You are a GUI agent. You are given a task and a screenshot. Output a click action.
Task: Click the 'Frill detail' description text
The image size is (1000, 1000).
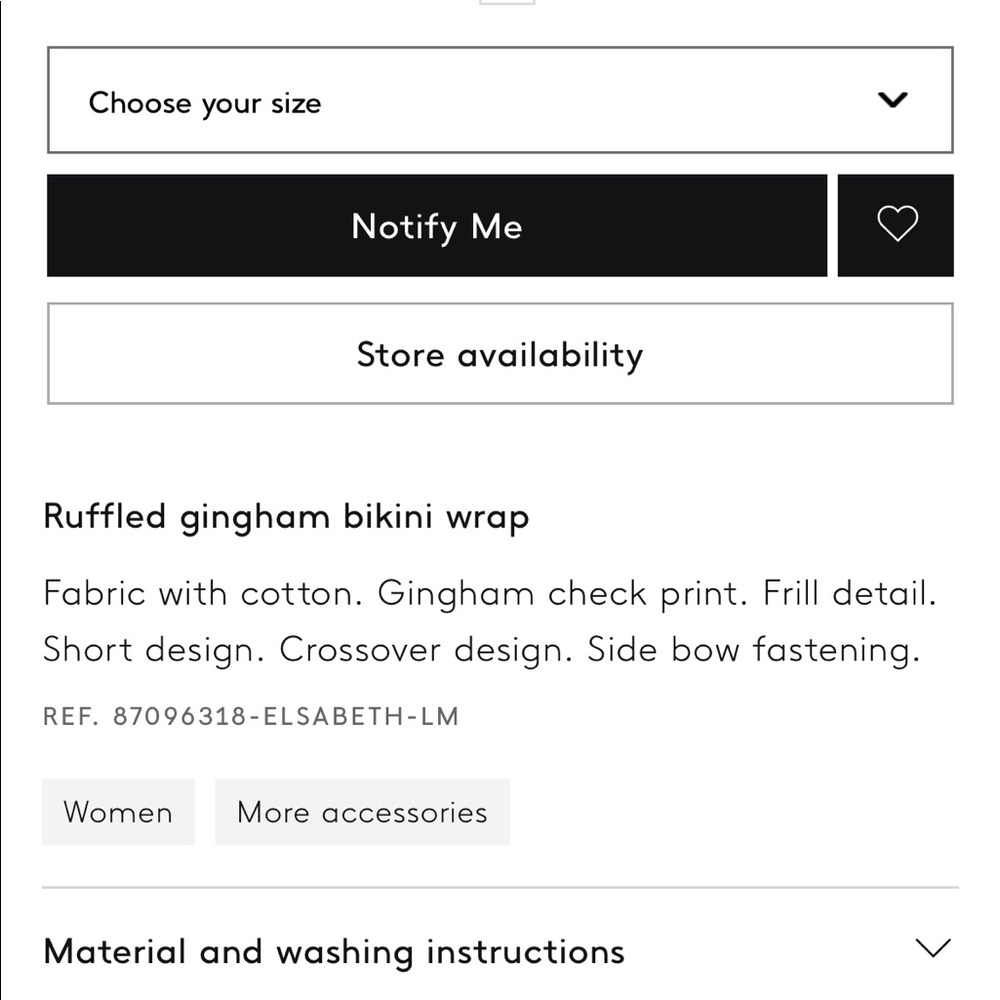849,594
